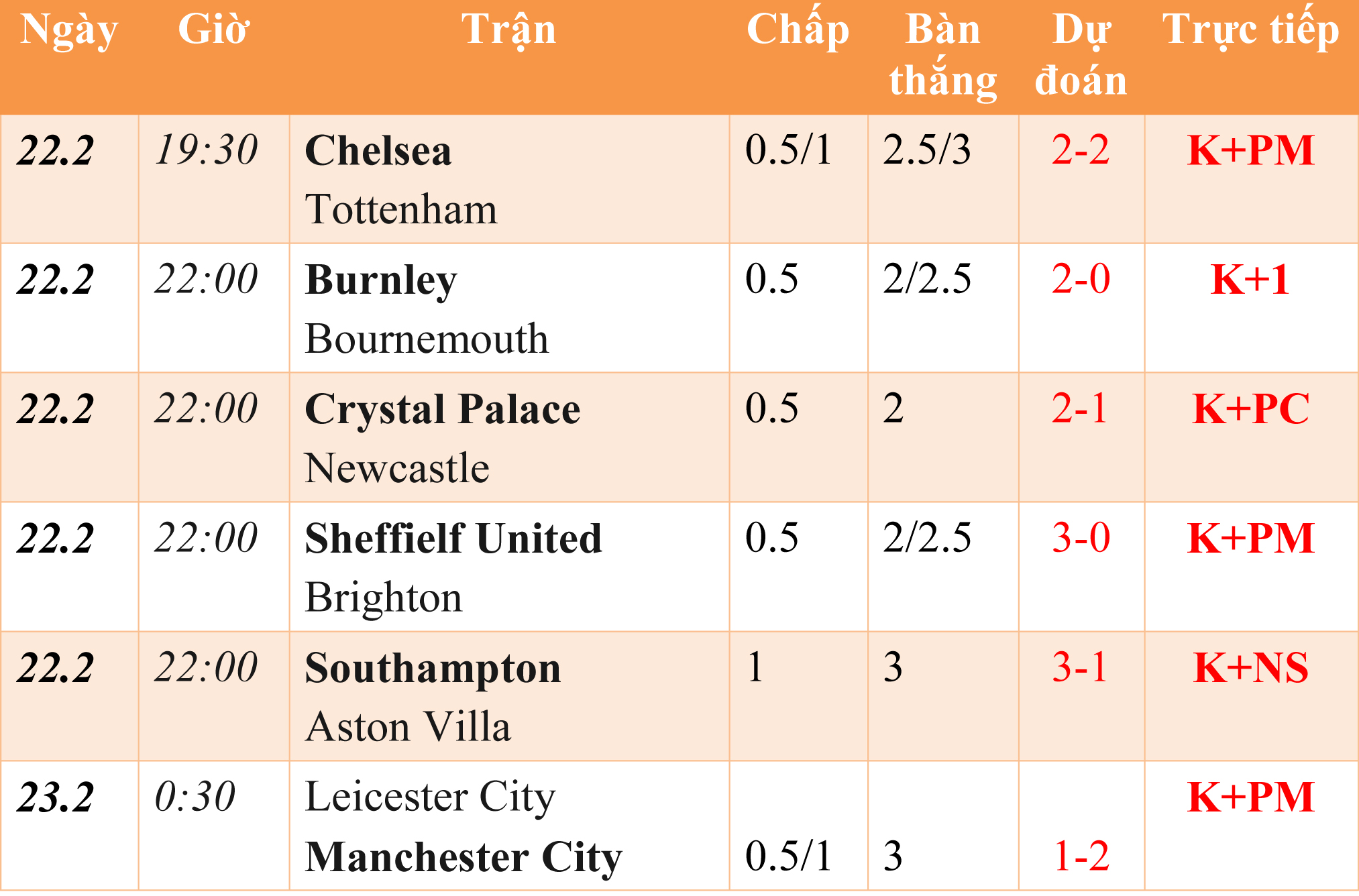Click the Manchester City team name
The width and height of the screenshot is (1359, 896).
[464, 858]
